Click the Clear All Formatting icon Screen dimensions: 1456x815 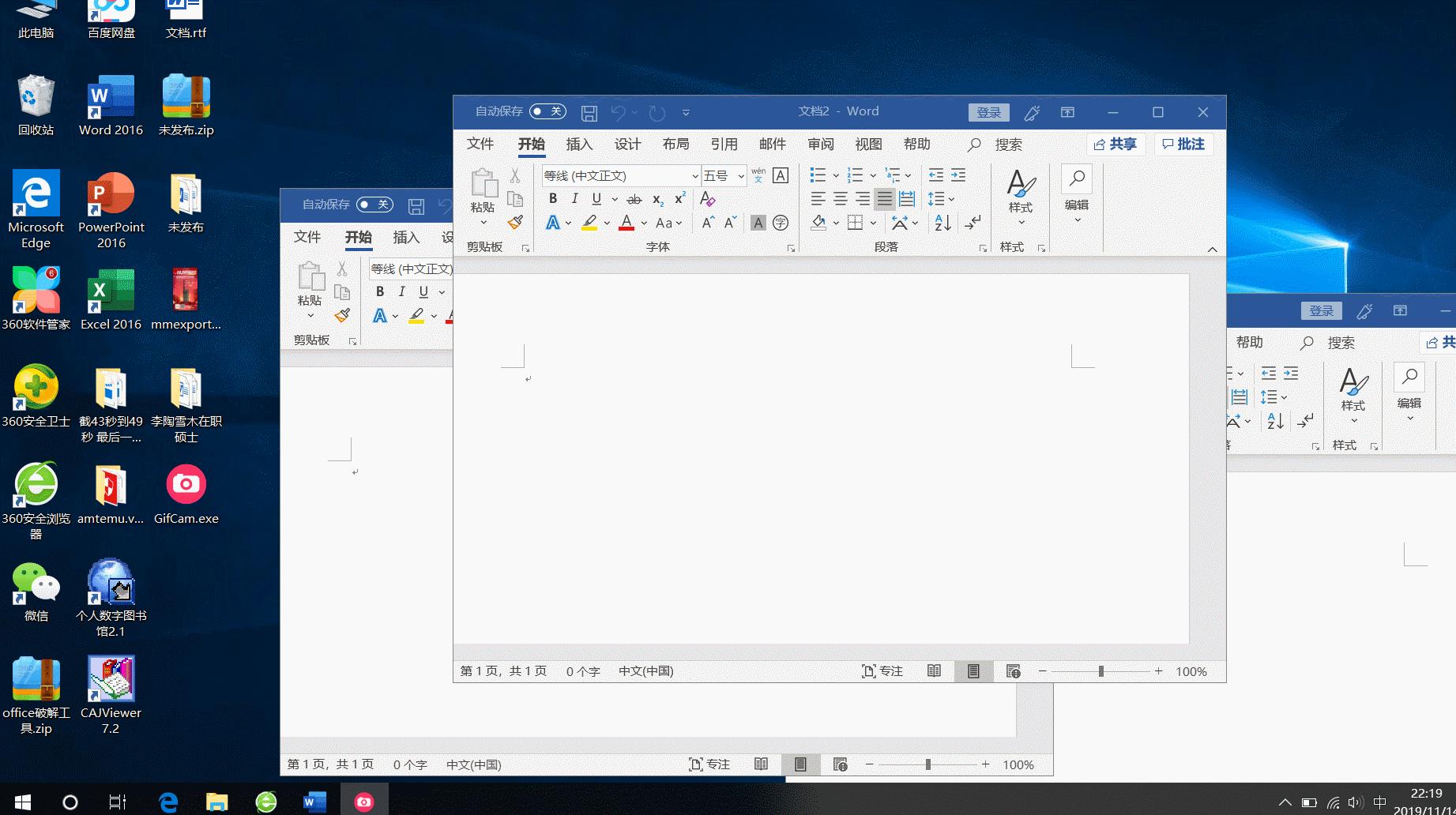click(706, 198)
